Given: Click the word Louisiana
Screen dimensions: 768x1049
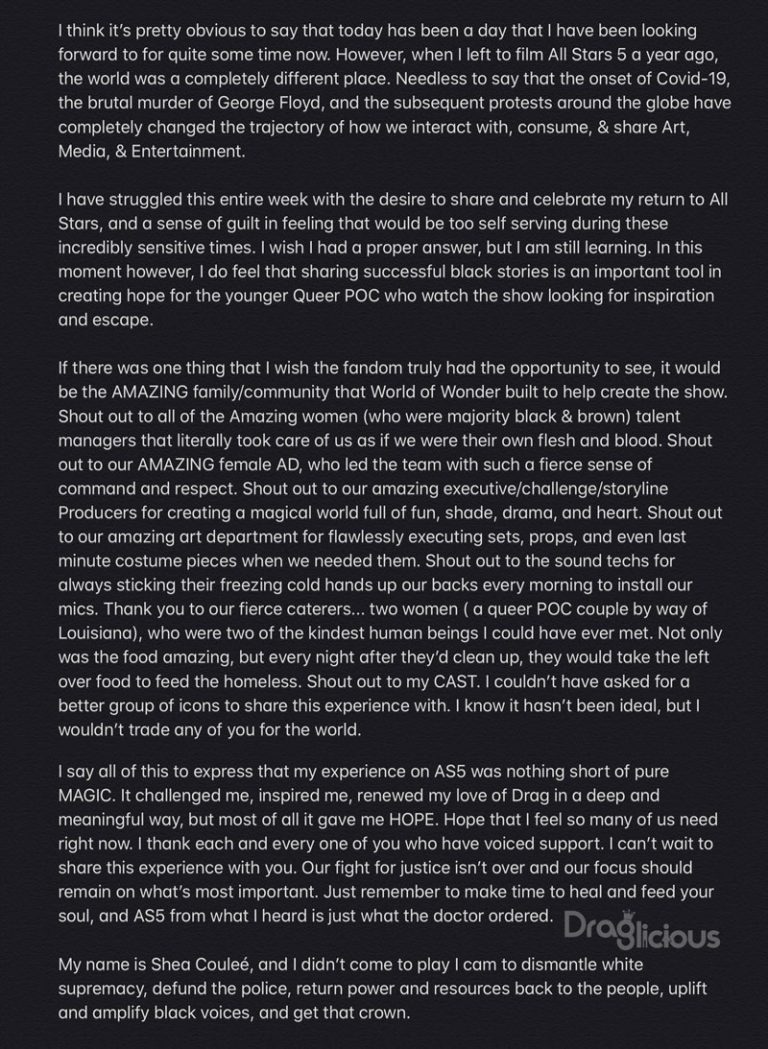Looking at the screenshot, I should 96,633.
